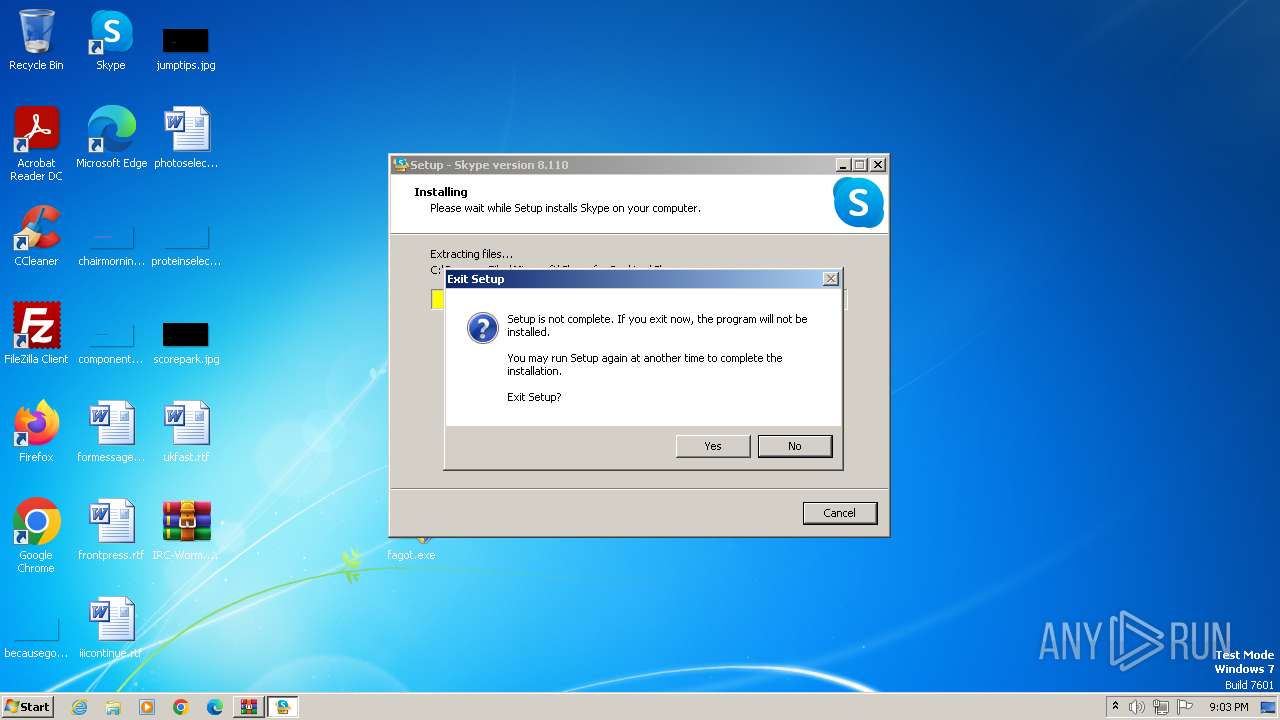Image resolution: width=1280 pixels, height=720 pixels.
Task: Click No to continue Skype setup
Action: [795, 446]
